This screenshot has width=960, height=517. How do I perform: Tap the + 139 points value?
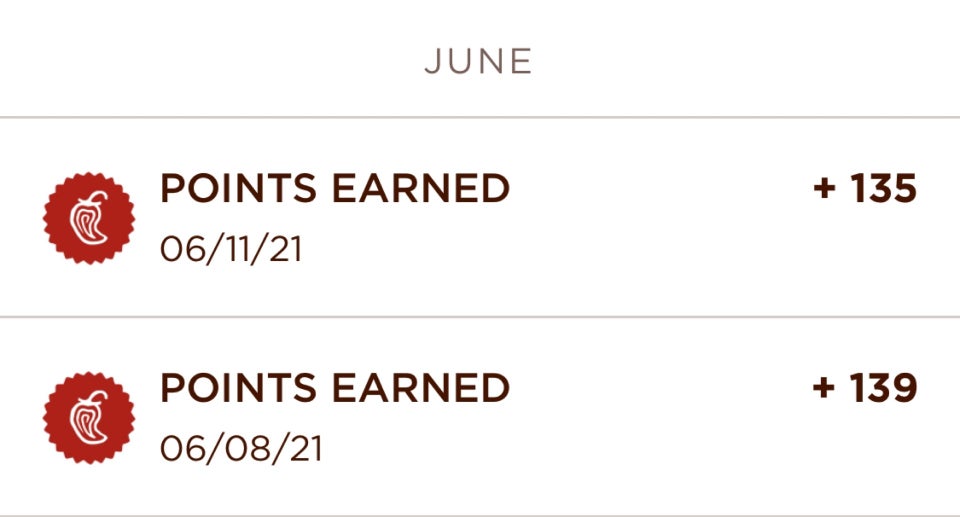(x=865, y=387)
